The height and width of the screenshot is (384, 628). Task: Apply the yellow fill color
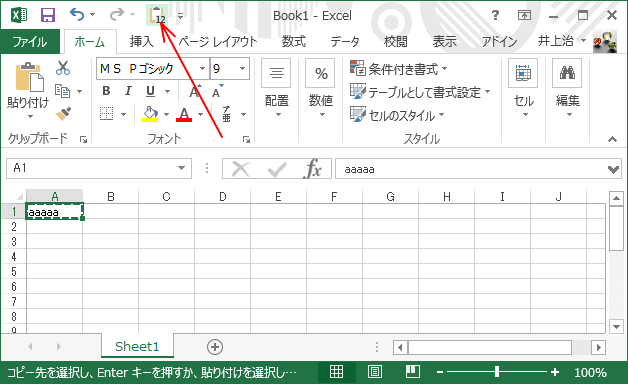tap(150, 114)
